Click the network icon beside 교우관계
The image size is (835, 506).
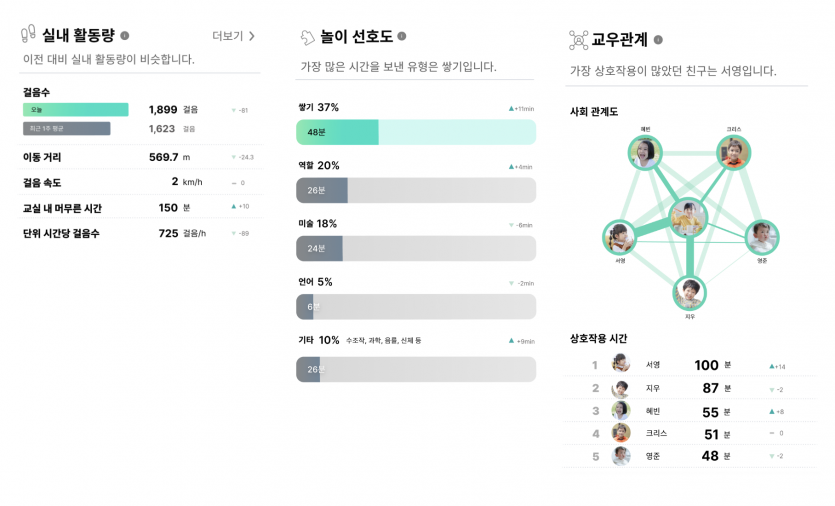tap(578, 40)
